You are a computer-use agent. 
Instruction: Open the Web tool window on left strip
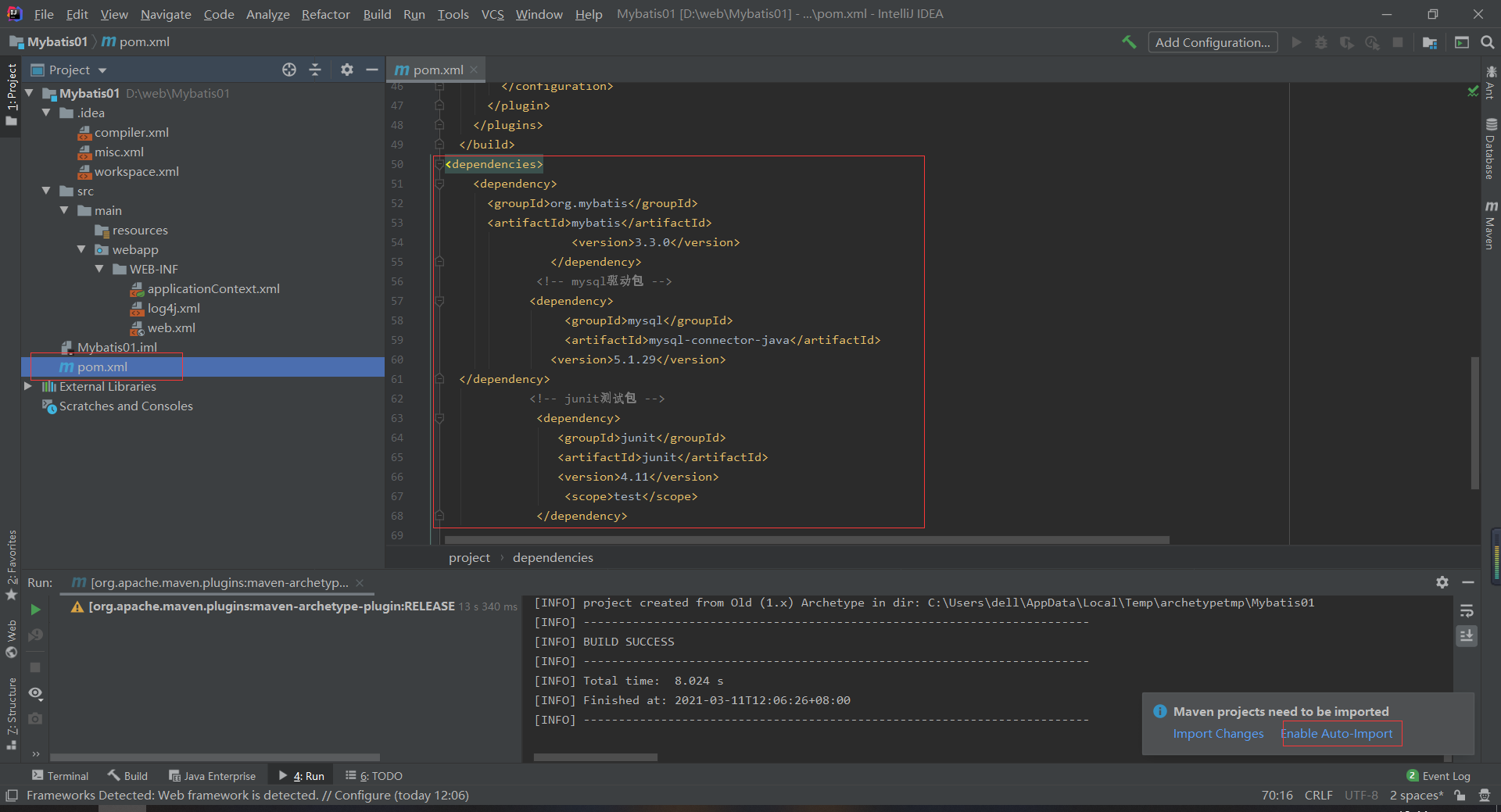12,639
